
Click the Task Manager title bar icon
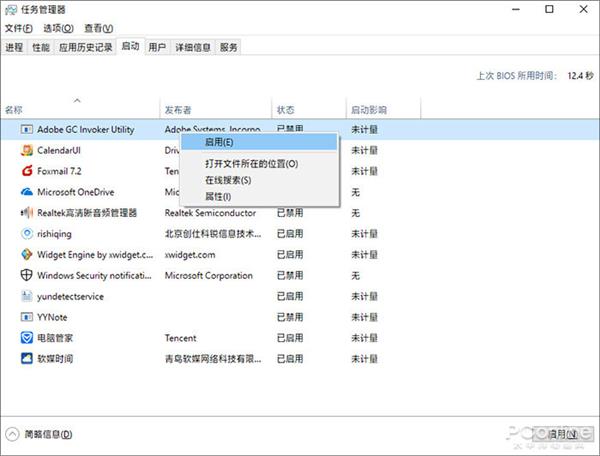(x=11, y=10)
